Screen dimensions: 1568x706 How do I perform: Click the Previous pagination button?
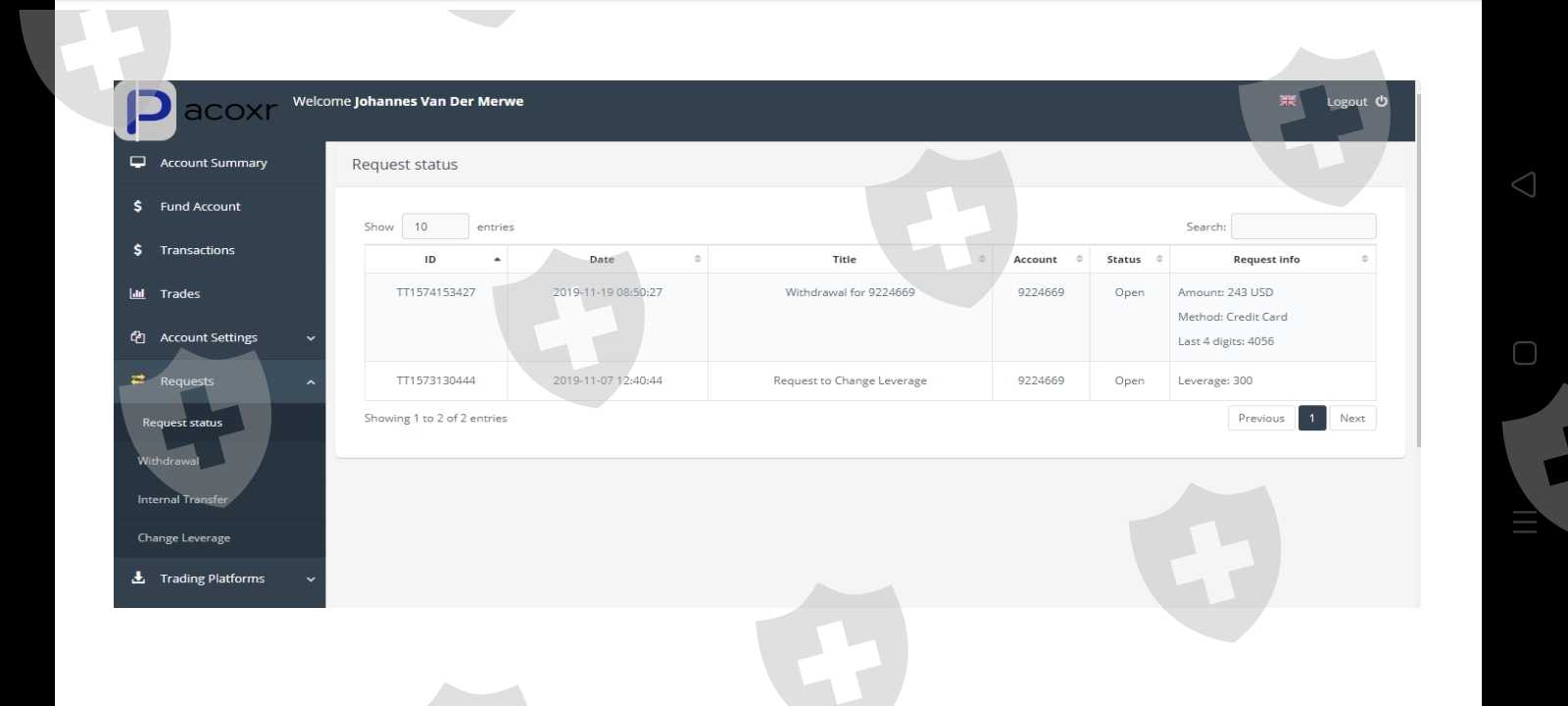1260,418
